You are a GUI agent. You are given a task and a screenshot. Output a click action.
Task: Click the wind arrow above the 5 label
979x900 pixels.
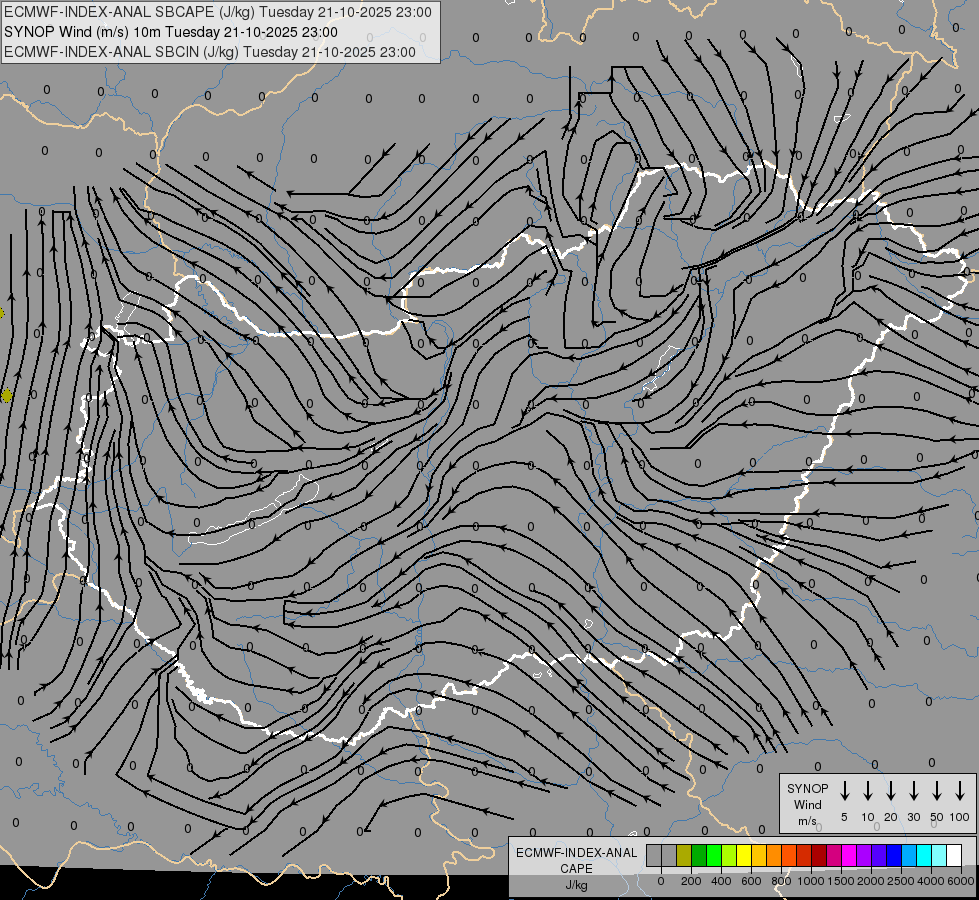pos(844,790)
